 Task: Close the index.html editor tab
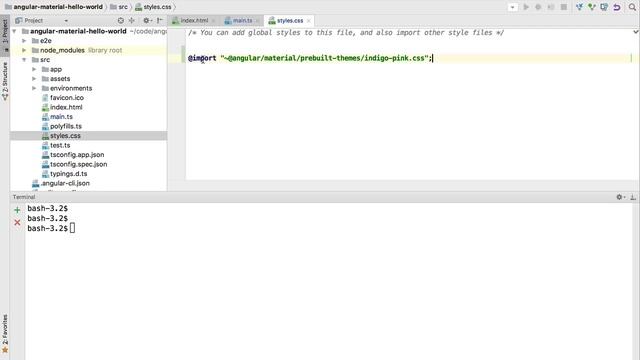[x=213, y=21]
